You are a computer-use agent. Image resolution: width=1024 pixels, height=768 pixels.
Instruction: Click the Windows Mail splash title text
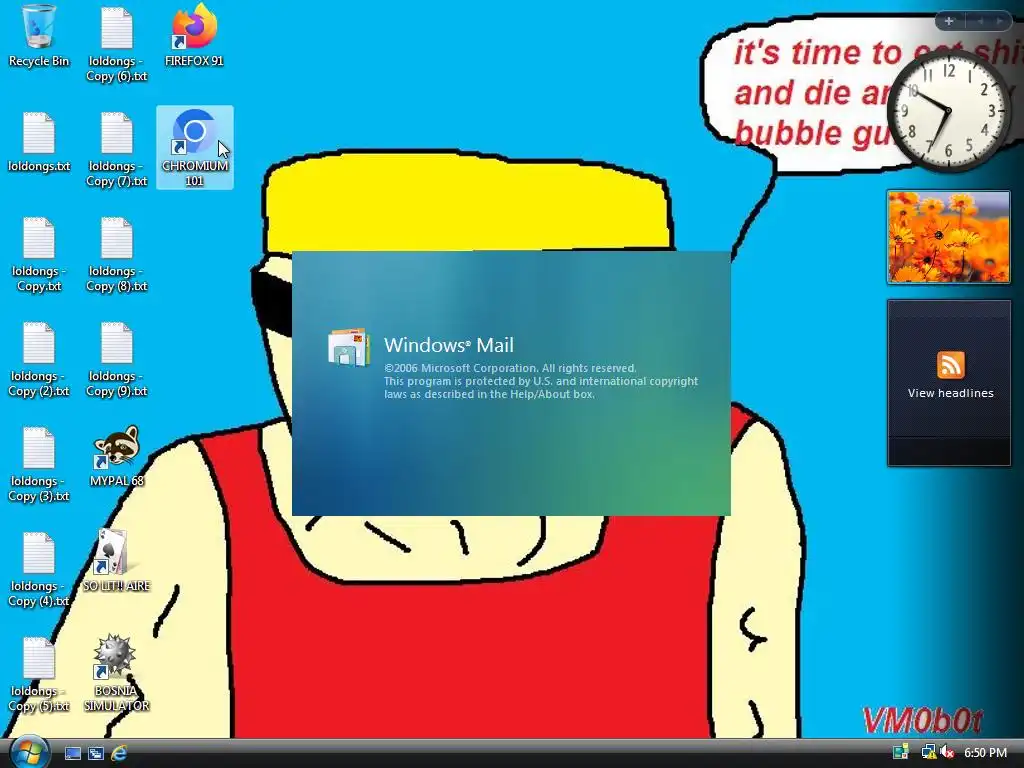pos(449,345)
